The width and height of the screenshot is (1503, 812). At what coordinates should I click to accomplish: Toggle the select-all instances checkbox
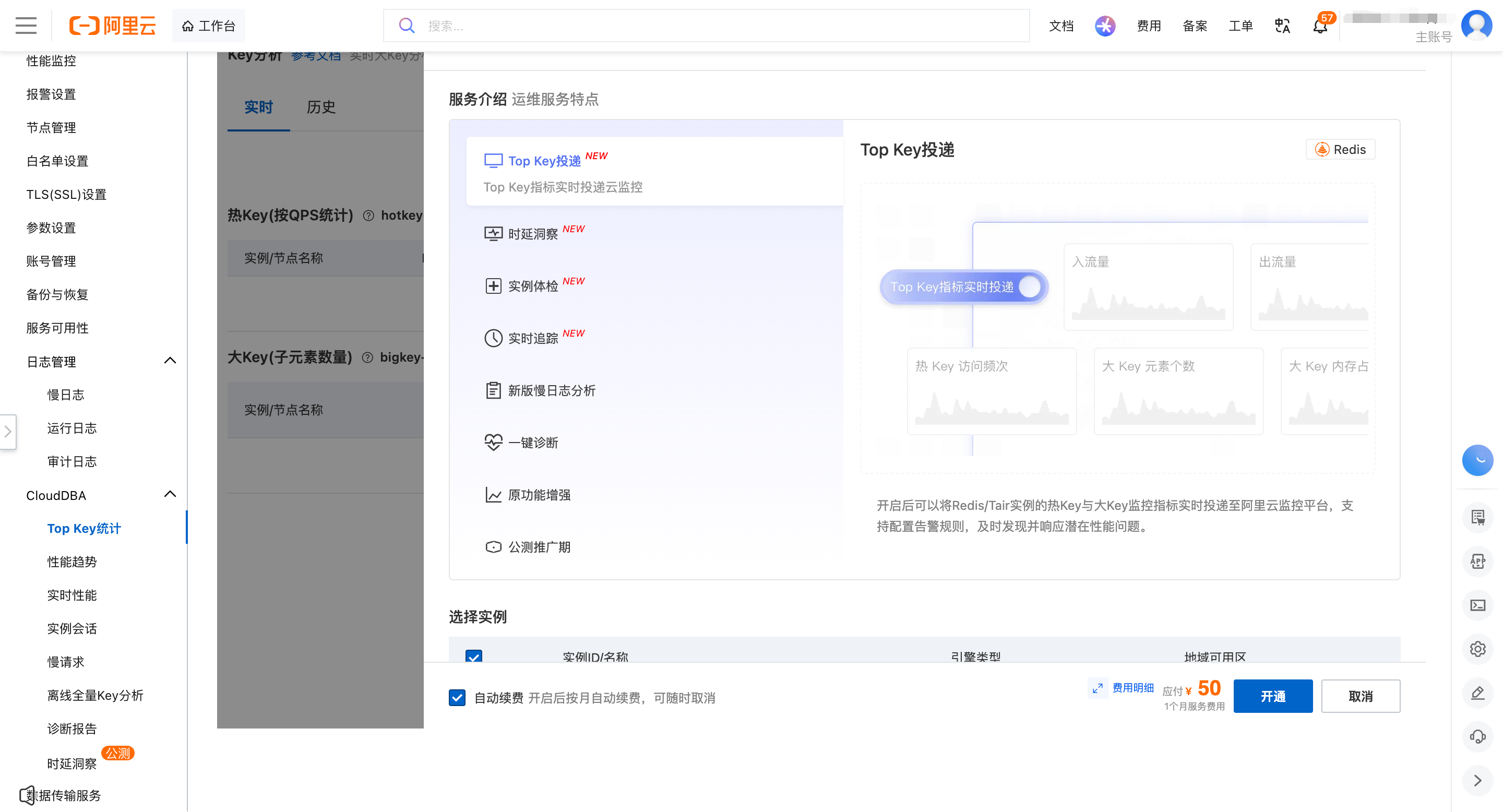click(x=474, y=657)
